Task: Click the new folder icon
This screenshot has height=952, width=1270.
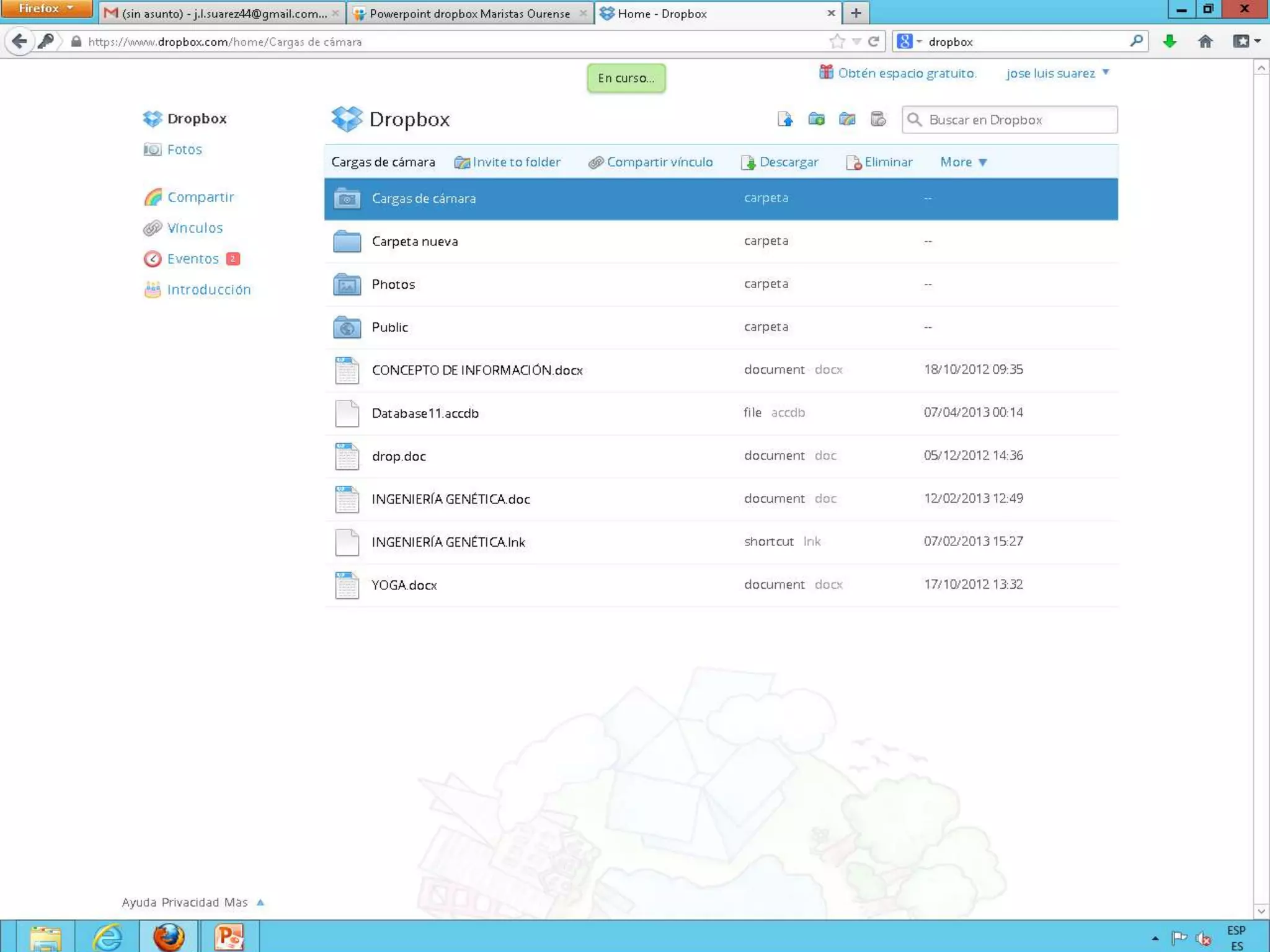Action: pos(816,119)
